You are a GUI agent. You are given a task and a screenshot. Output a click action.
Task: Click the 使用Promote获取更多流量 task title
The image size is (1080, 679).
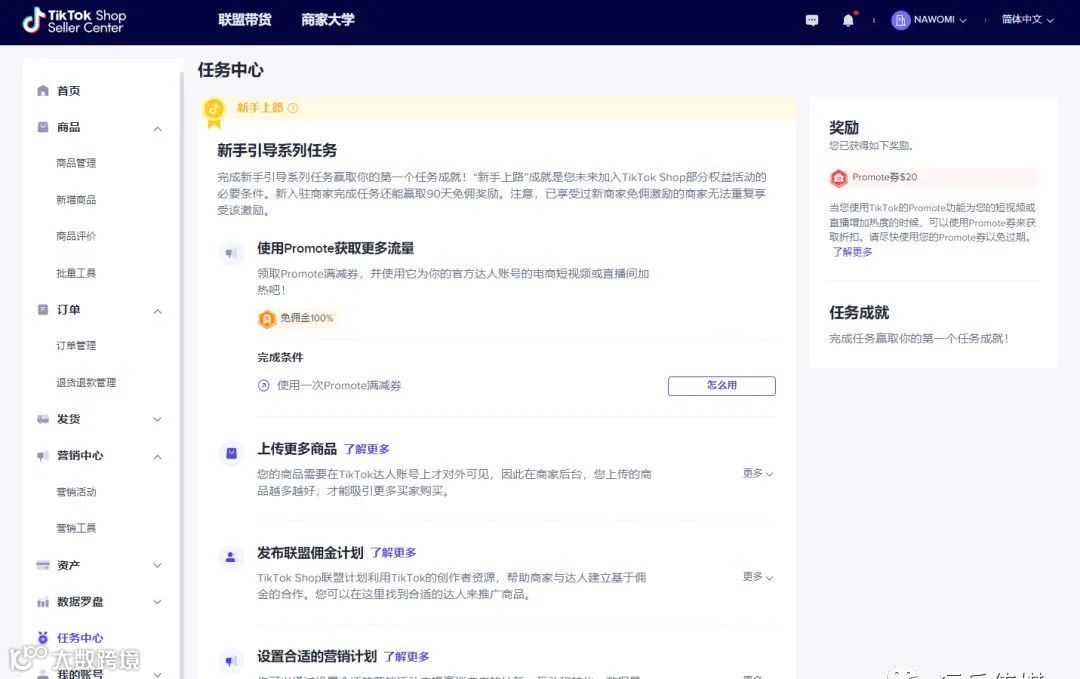pos(335,248)
